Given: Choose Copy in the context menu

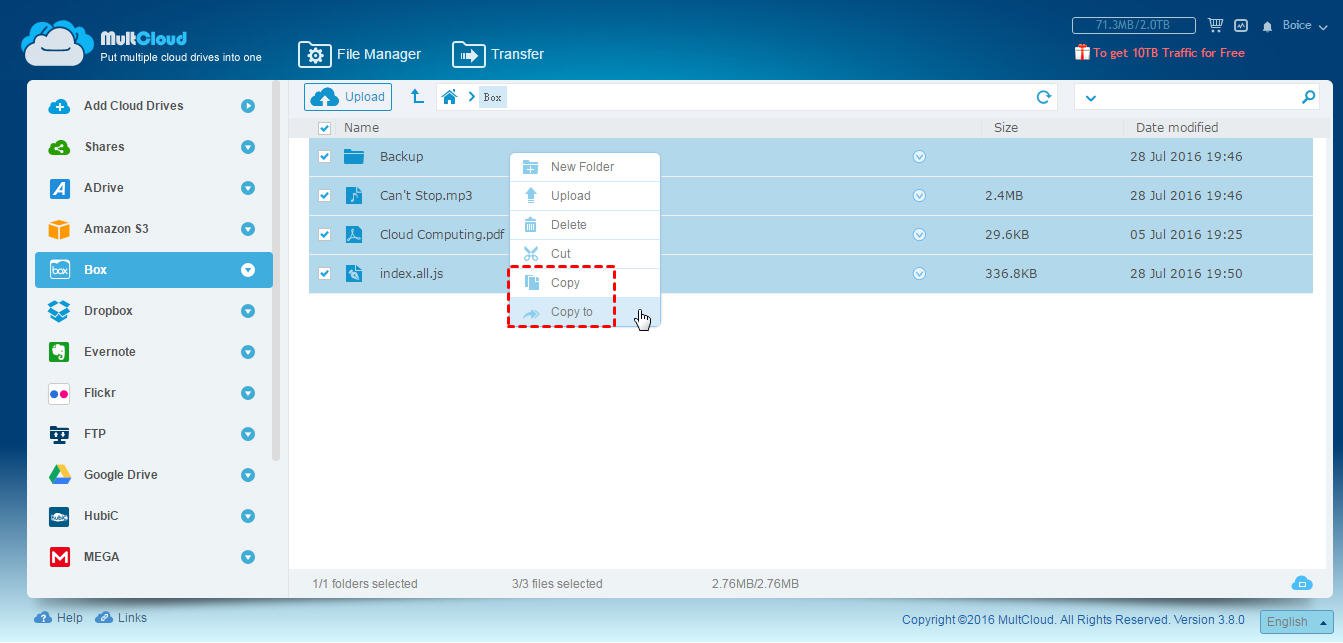Looking at the screenshot, I should [x=585, y=283].
